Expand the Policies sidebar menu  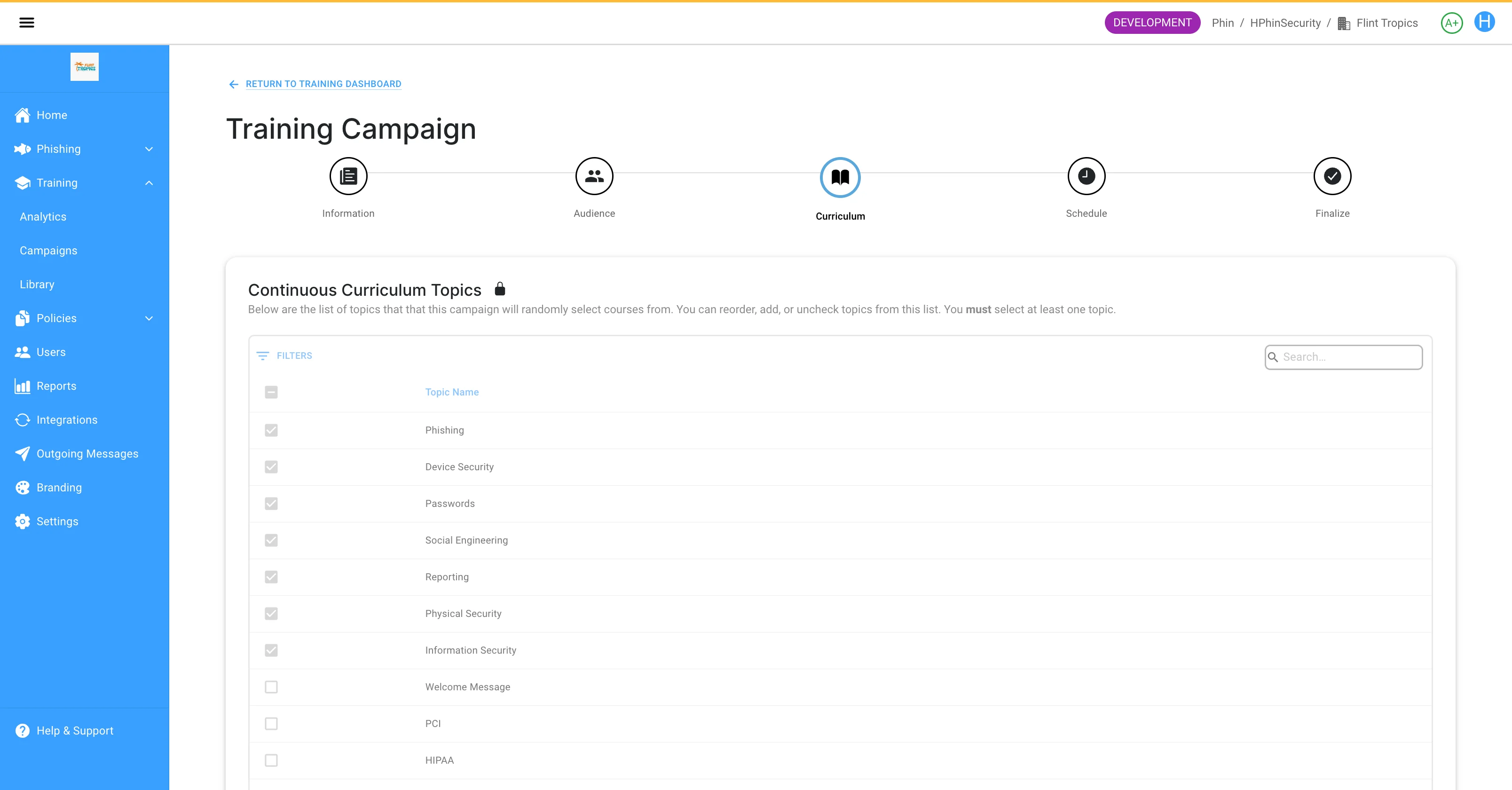click(x=149, y=318)
